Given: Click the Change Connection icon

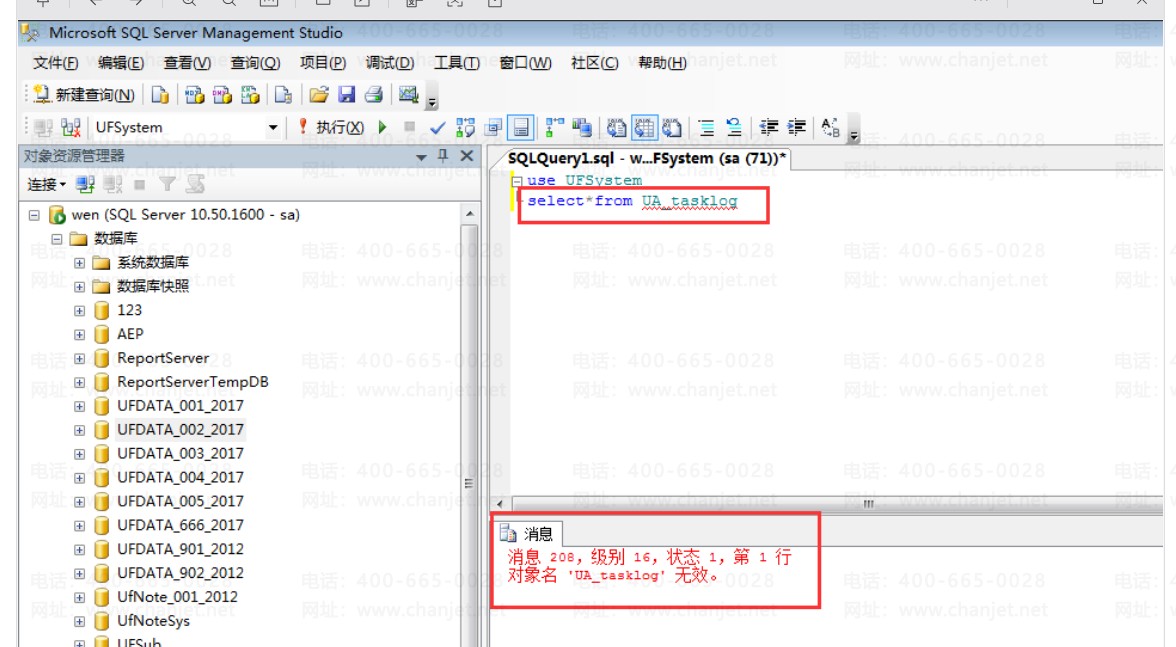Looking at the screenshot, I should [x=70, y=127].
